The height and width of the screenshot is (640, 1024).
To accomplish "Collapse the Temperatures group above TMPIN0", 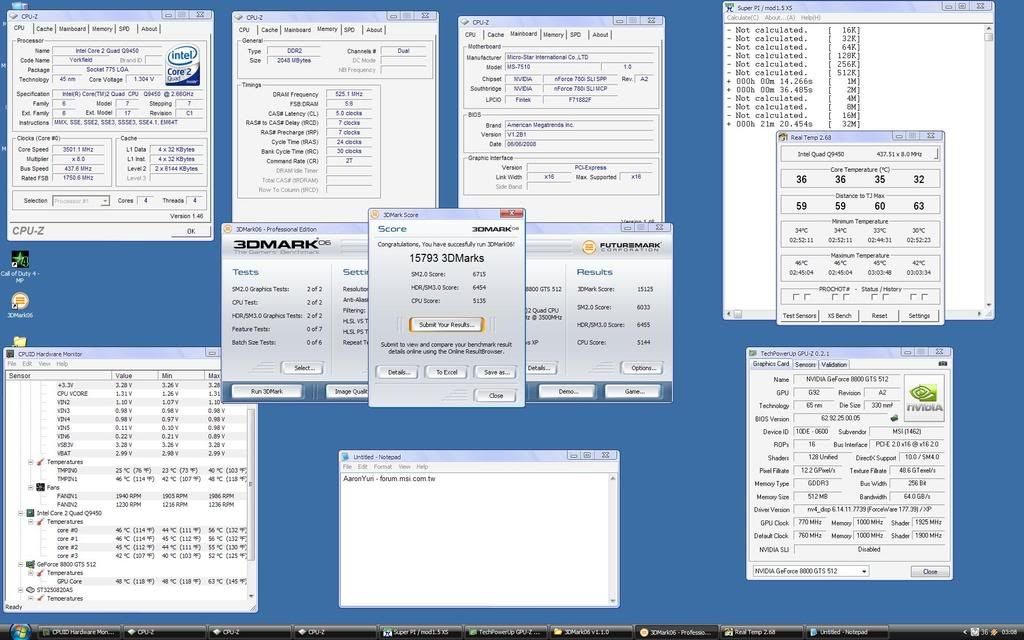I will click(x=31, y=462).
